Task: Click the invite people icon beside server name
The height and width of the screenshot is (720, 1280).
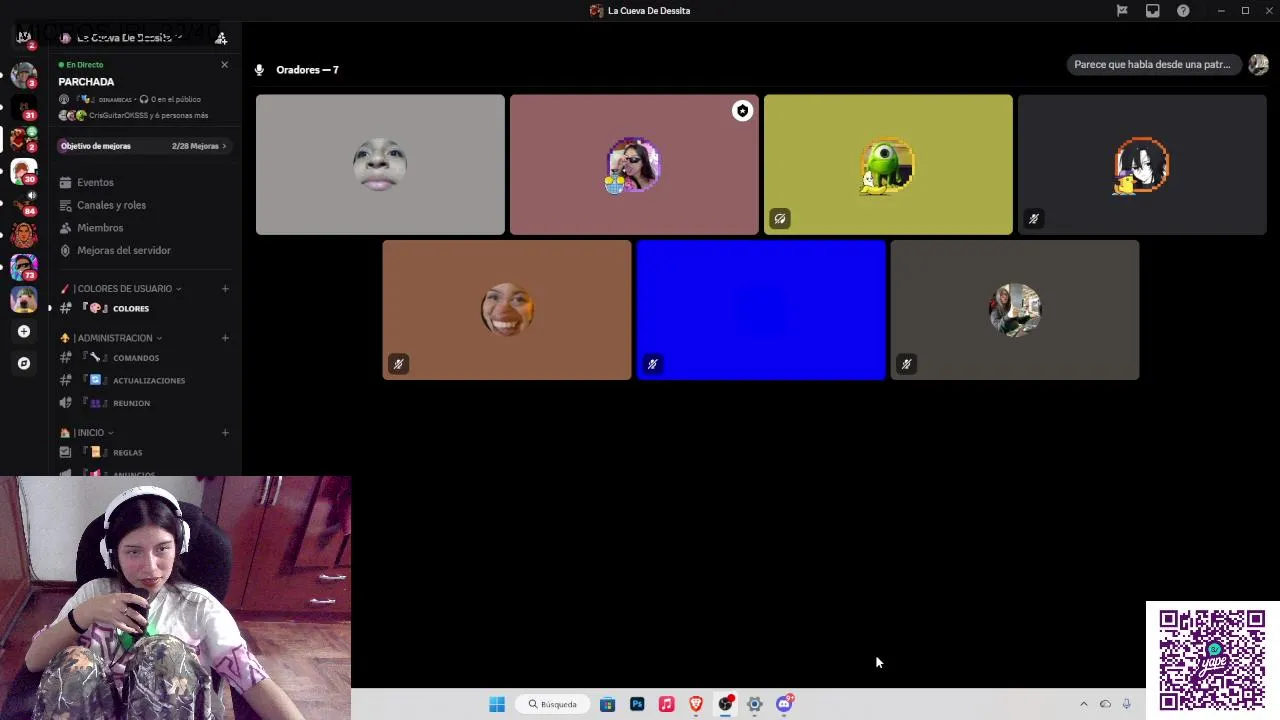Action: 221,38
